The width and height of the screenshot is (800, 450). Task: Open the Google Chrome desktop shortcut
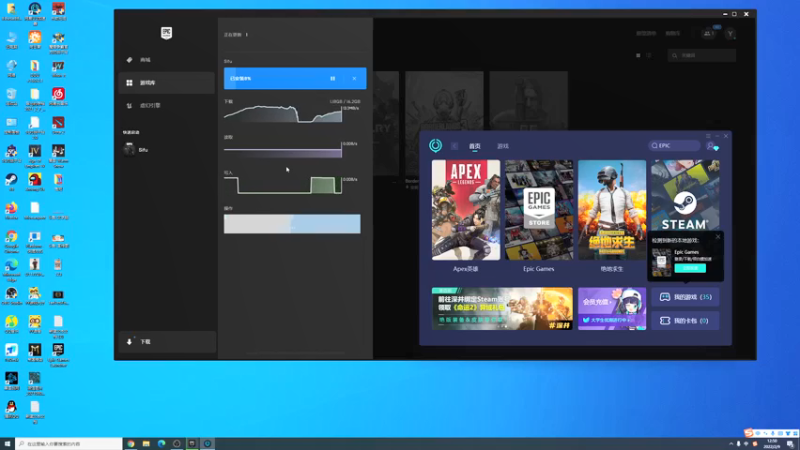11,240
